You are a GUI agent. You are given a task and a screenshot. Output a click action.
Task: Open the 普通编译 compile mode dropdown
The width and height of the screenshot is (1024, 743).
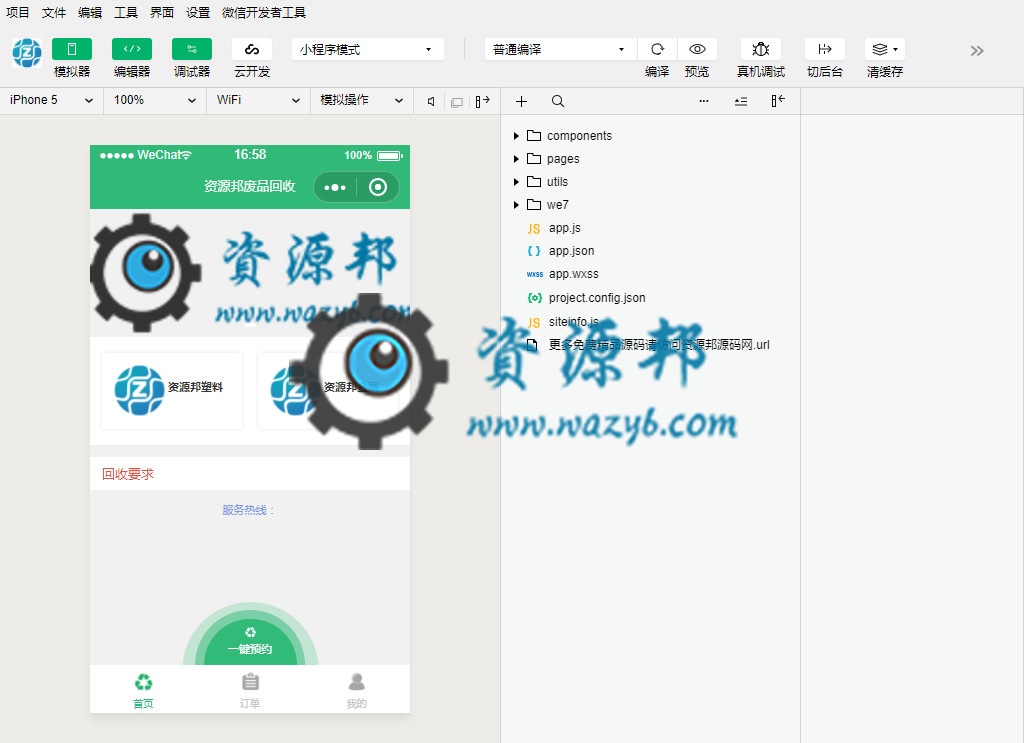pyautogui.click(x=560, y=50)
